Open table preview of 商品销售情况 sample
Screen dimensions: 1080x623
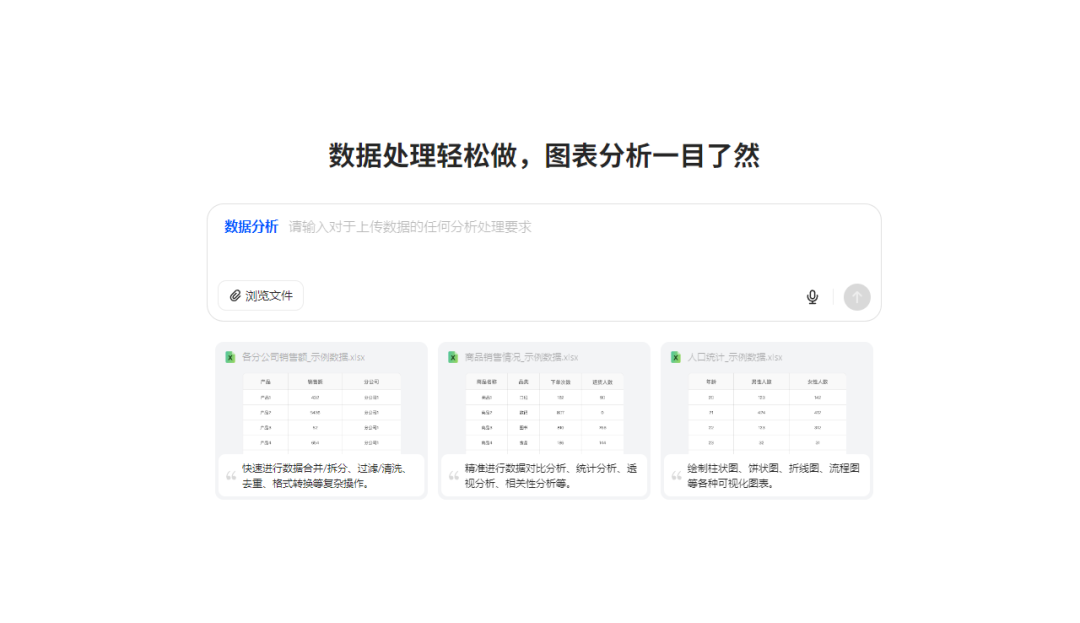pyautogui.click(x=544, y=413)
